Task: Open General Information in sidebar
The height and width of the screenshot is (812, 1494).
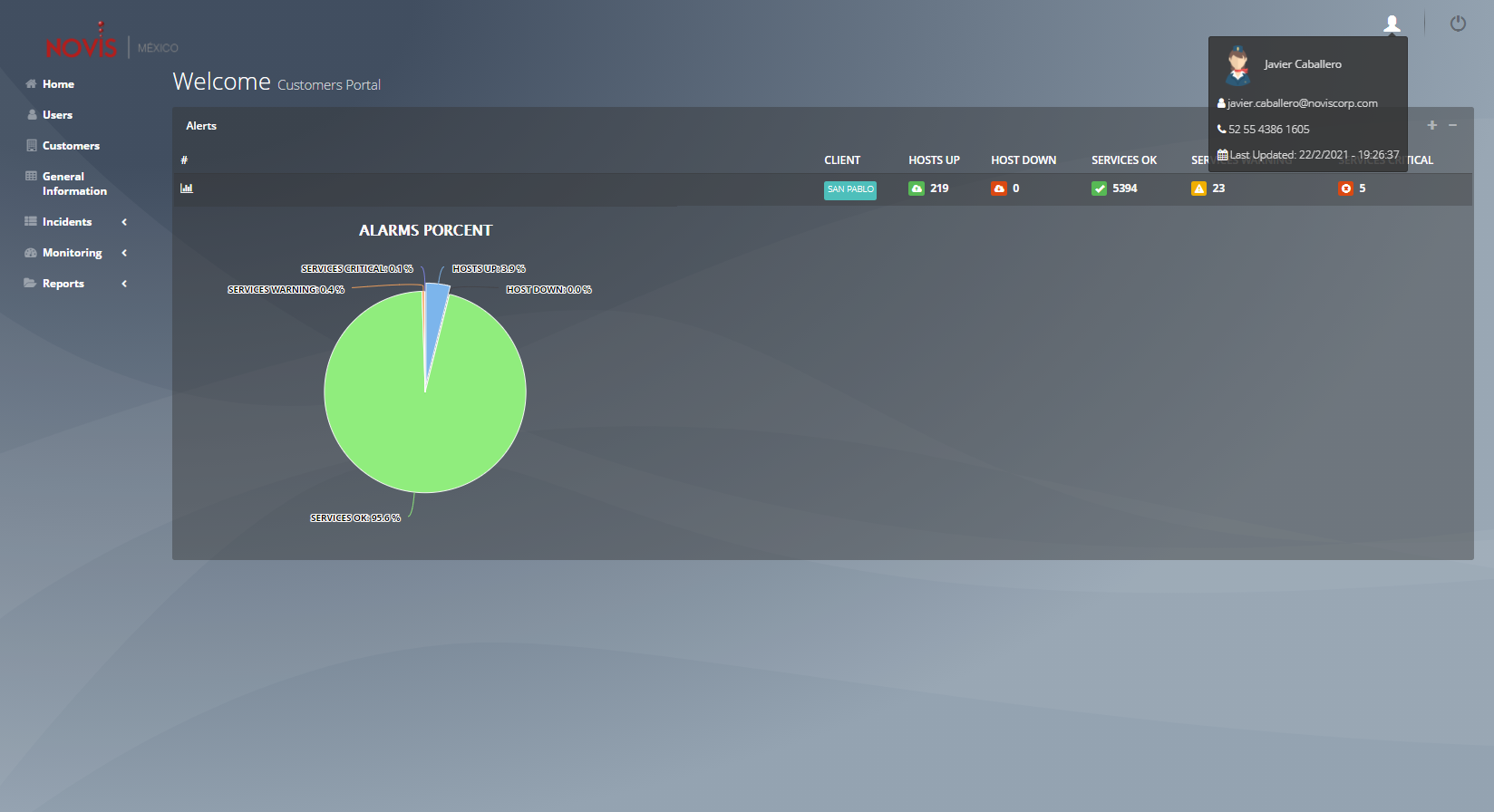Action: click(x=74, y=184)
